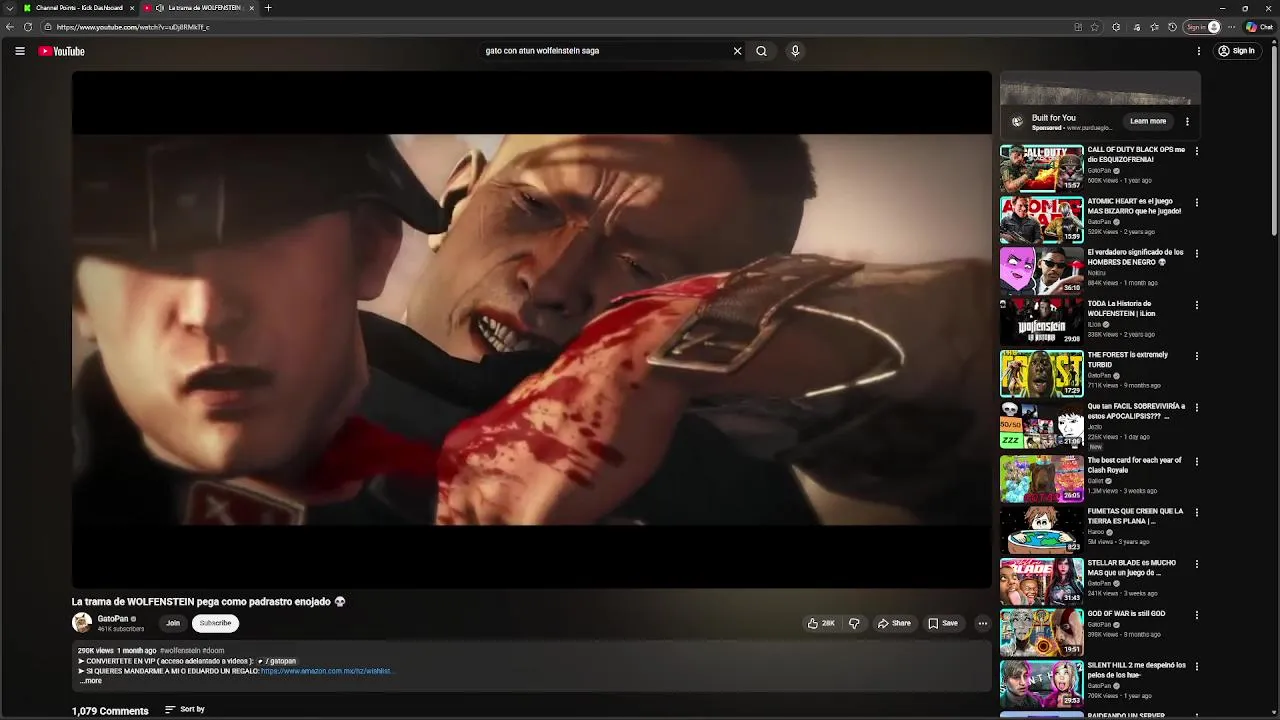
Task: Open a new browser tab
Action: [x=268, y=8]
